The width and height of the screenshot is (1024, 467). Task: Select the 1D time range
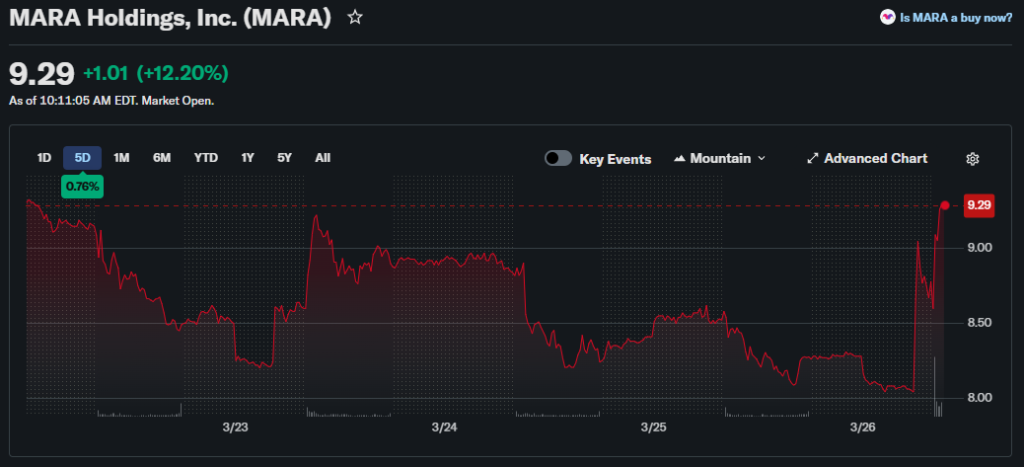coord(44,158)
